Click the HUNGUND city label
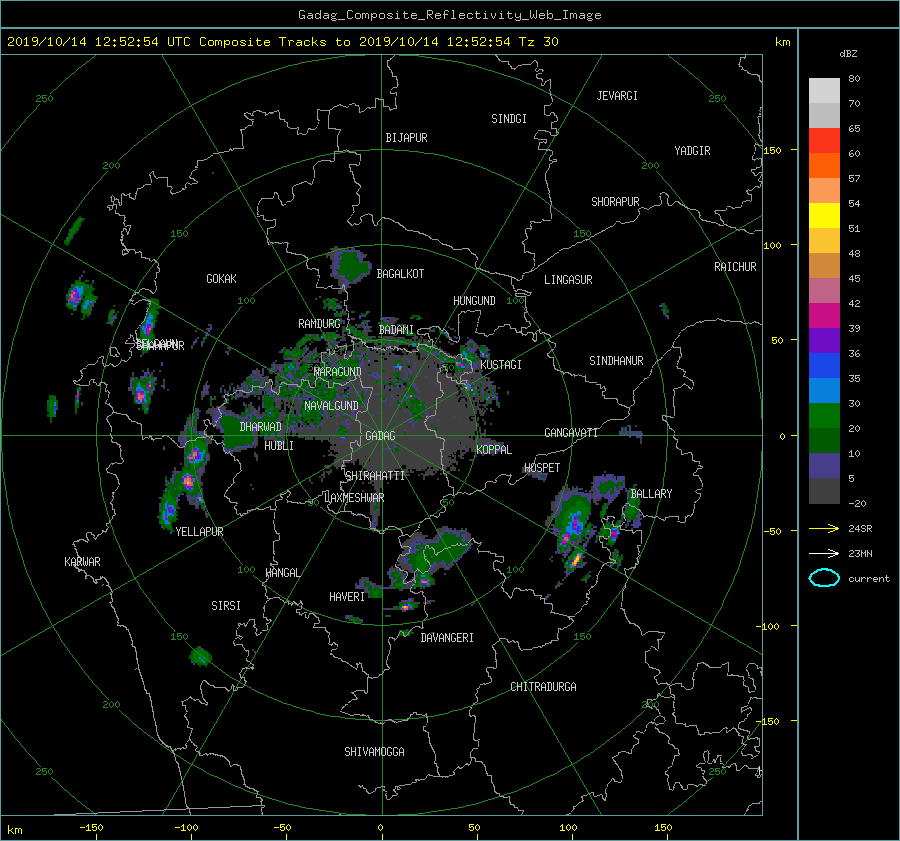 [x=474, y=301]
